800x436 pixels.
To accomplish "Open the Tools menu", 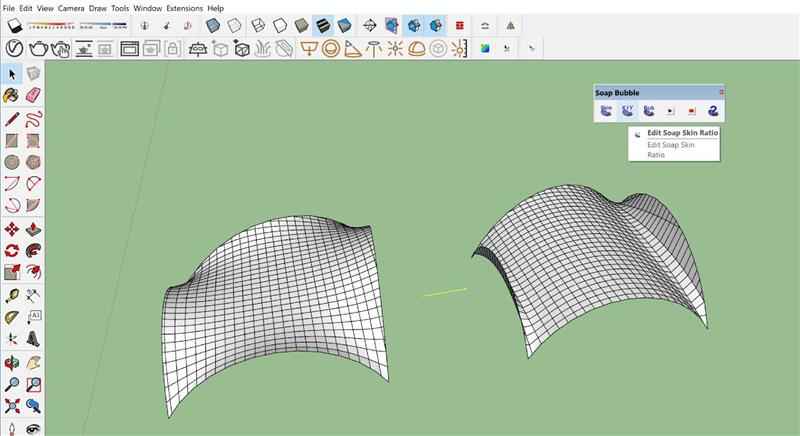I will [120, 8].
